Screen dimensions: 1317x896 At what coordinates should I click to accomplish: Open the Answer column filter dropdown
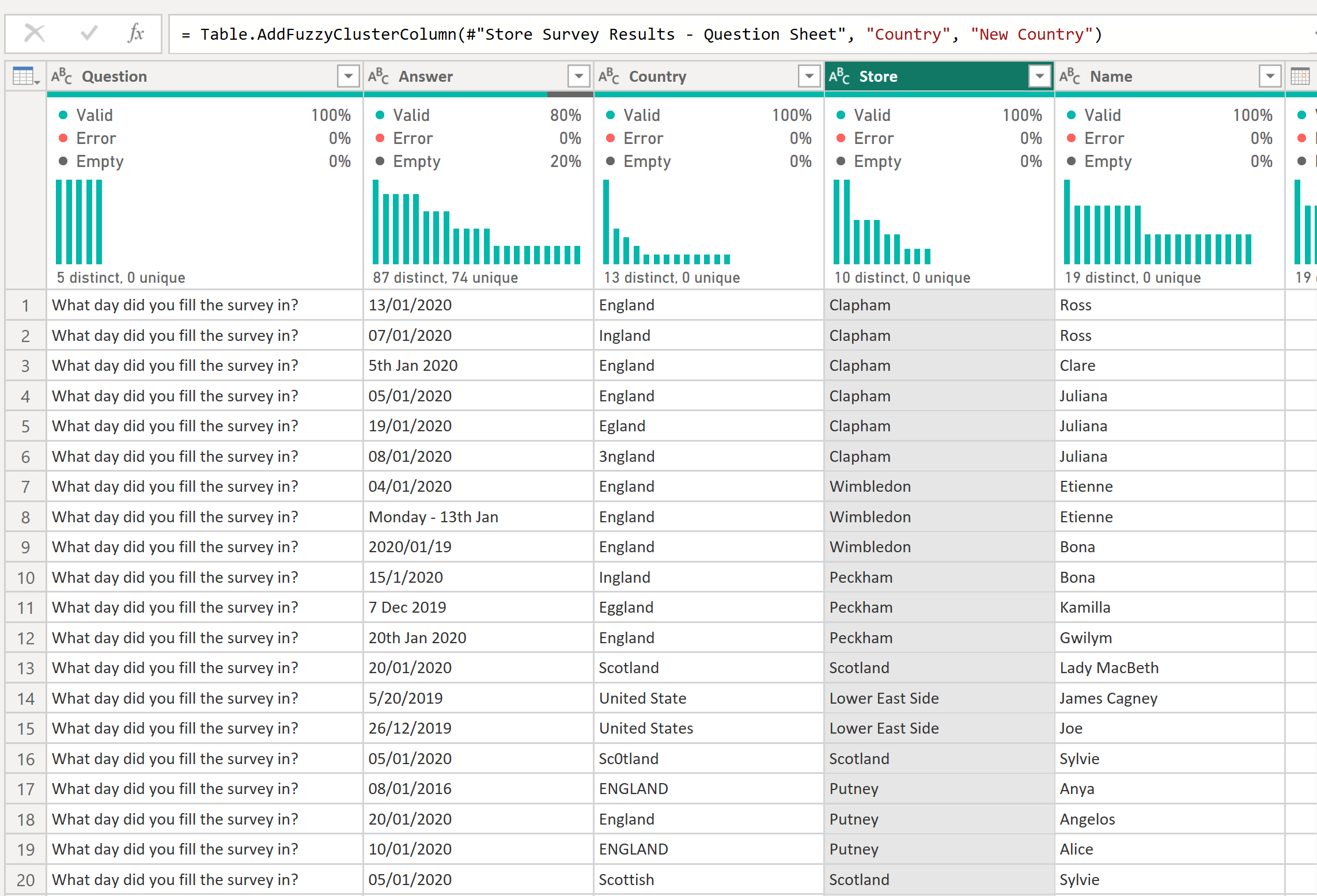pos(578,76)
